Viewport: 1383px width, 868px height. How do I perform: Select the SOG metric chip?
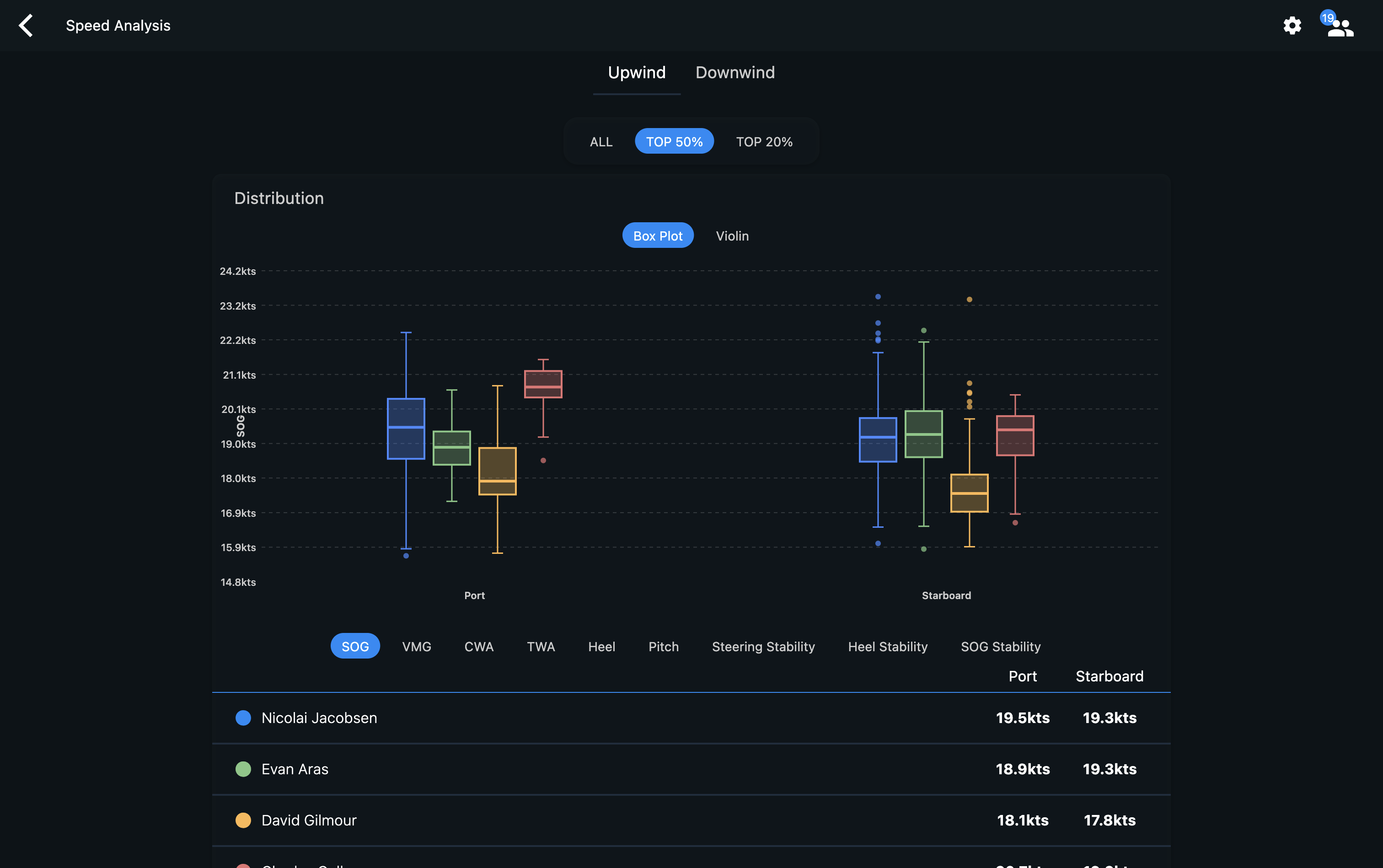(355, 646)
